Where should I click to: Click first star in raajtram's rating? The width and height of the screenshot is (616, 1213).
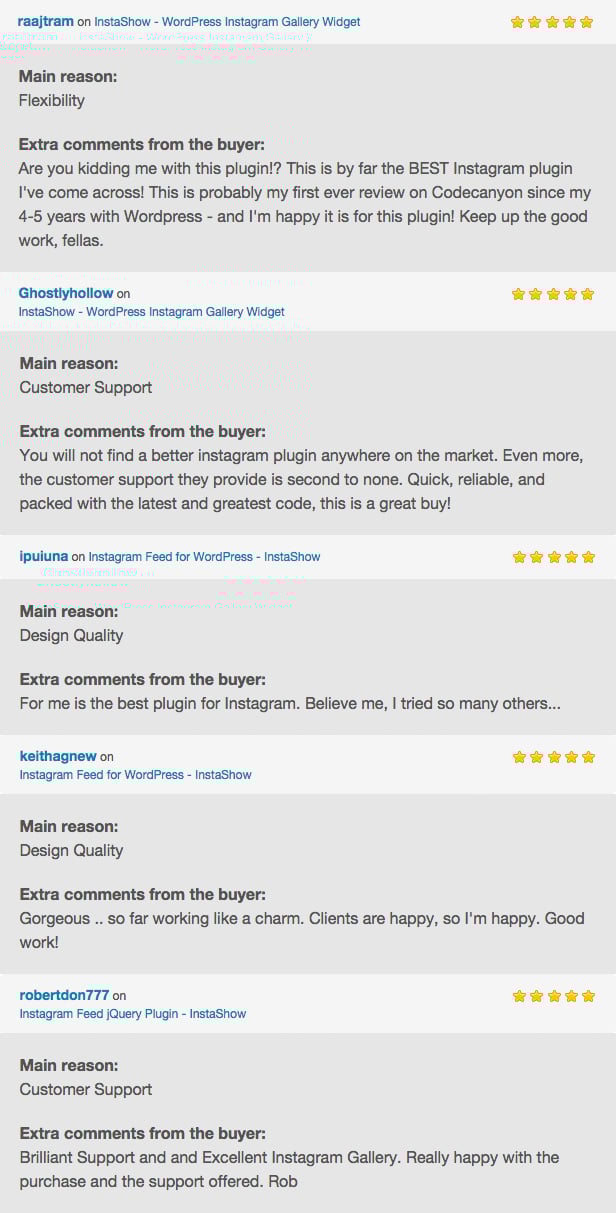517,22
